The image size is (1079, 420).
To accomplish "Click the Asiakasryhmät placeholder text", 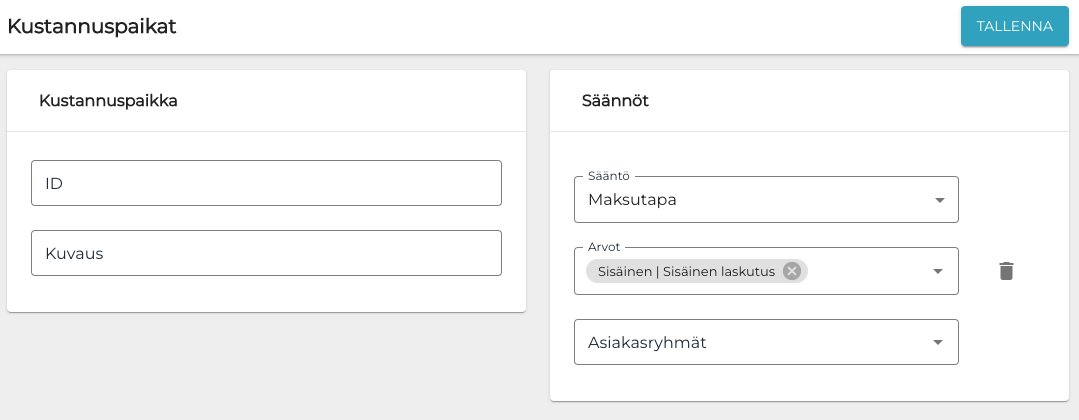I will (x=647, y=342).
